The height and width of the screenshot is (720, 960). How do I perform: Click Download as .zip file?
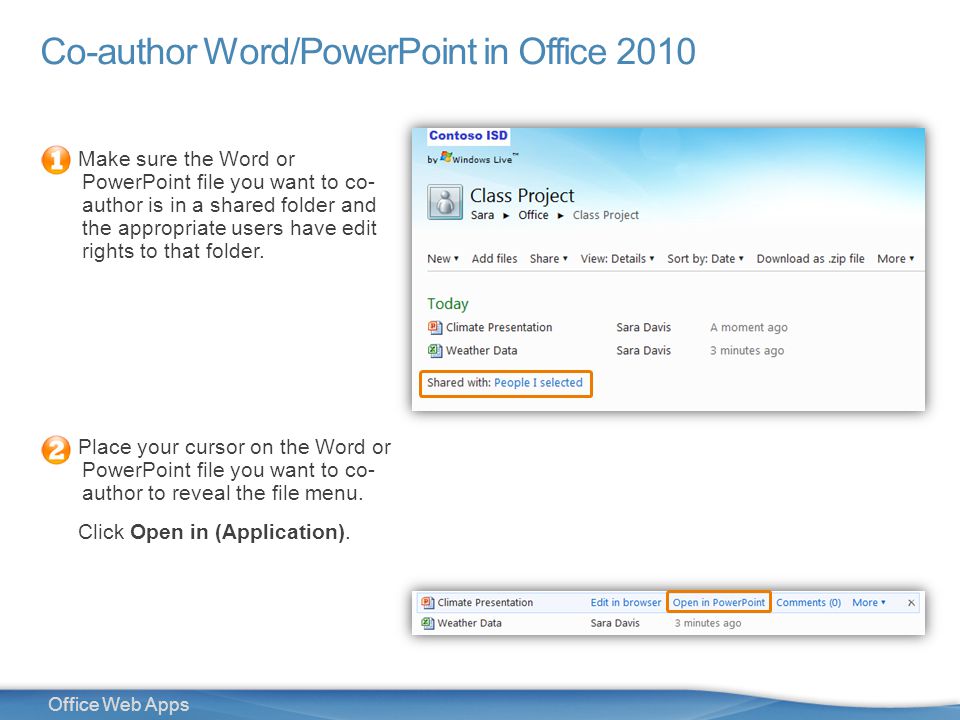811,258
